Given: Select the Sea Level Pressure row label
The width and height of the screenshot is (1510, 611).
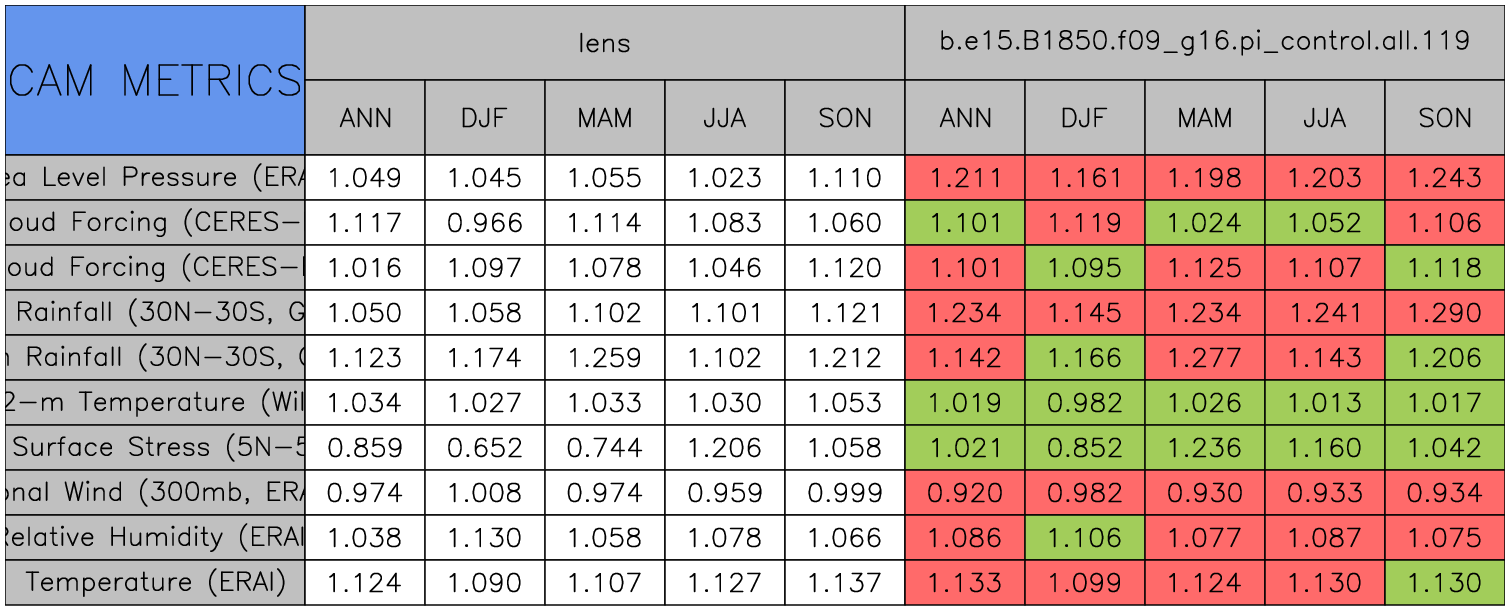Looking at the screenshot, I should 155,178.
